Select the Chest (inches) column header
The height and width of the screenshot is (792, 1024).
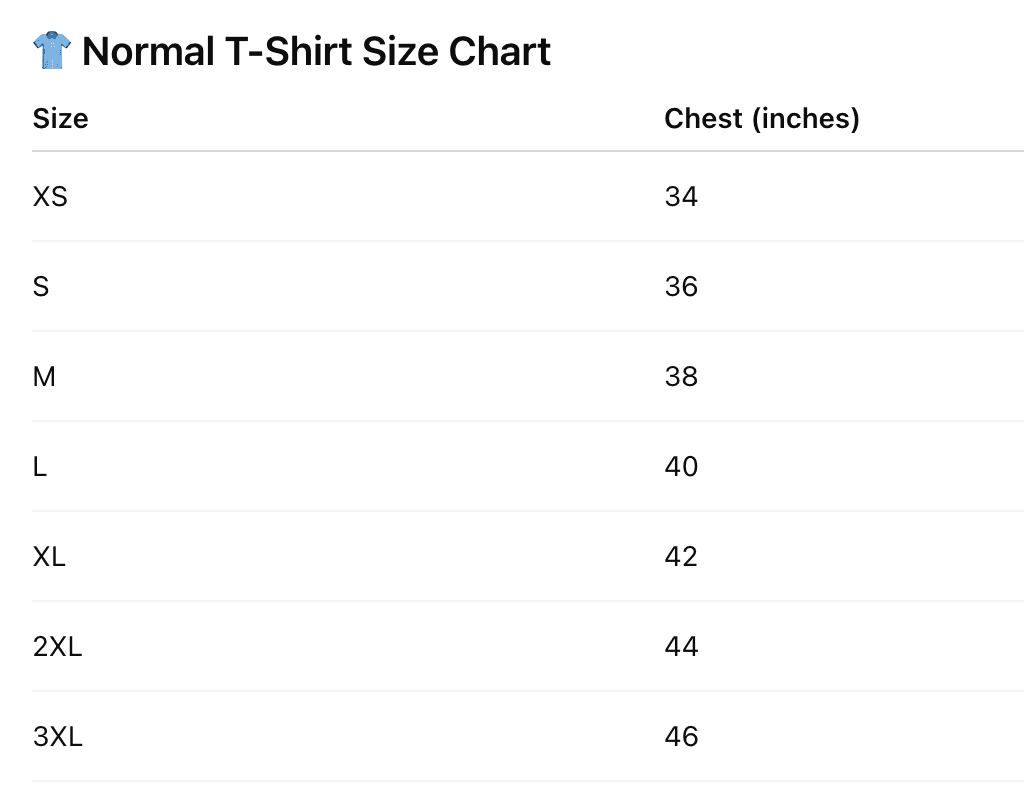click(761, 118)
